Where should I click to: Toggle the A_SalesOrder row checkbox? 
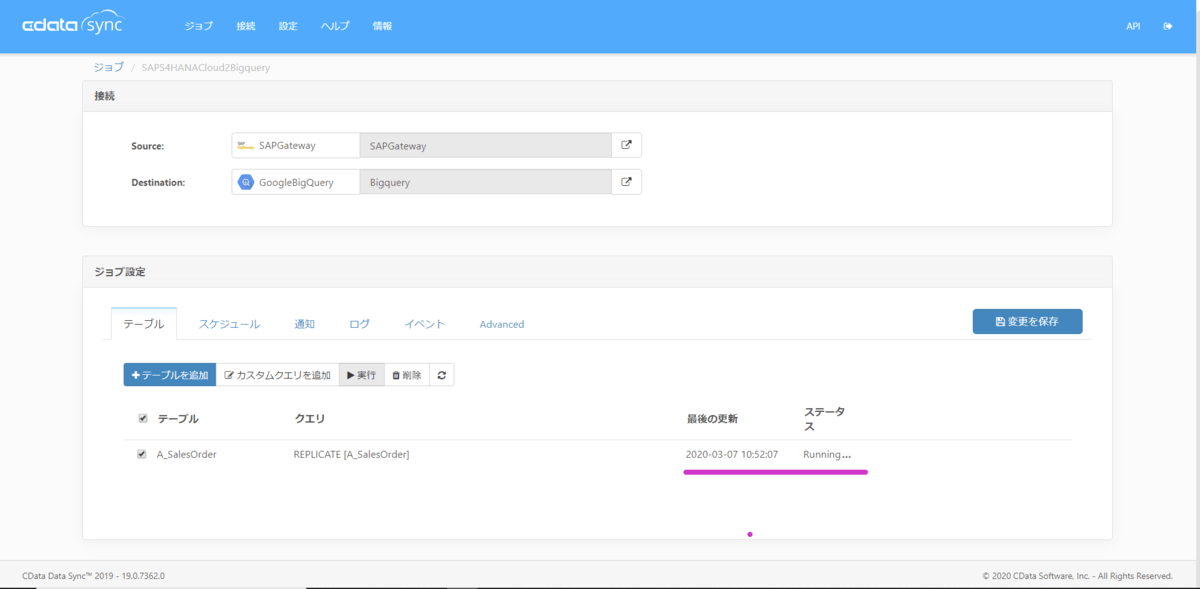142,454
